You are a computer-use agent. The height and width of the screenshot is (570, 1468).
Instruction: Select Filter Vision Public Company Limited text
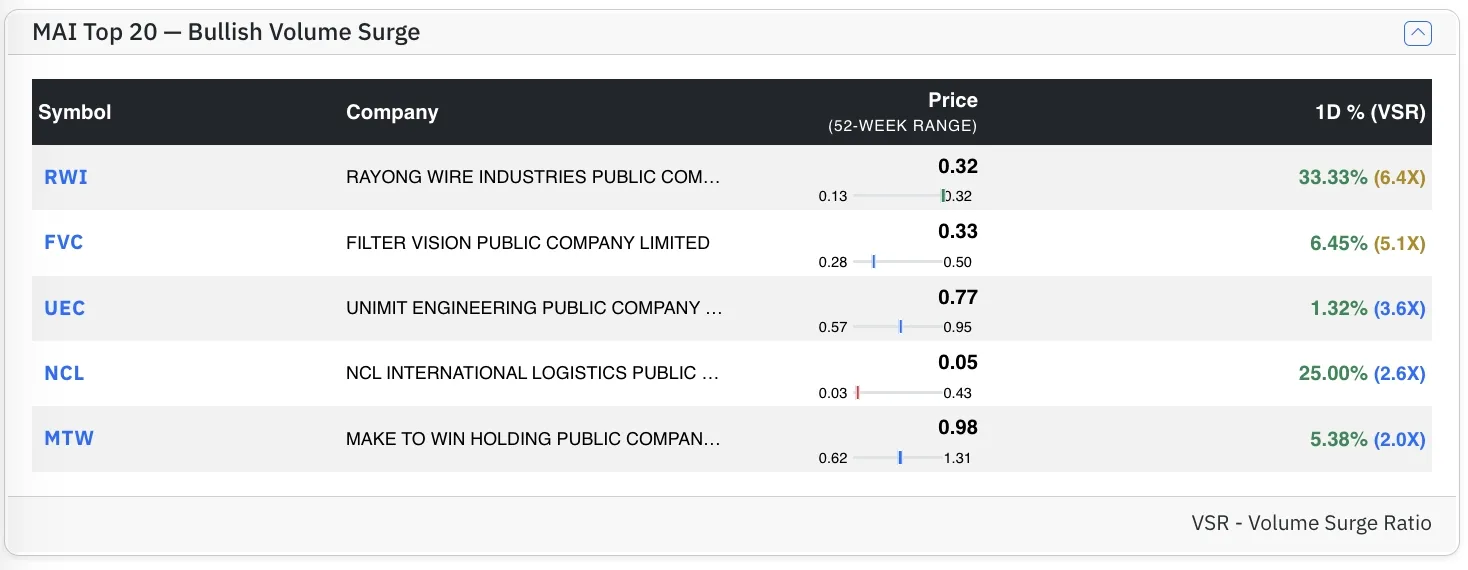[528, 243]
